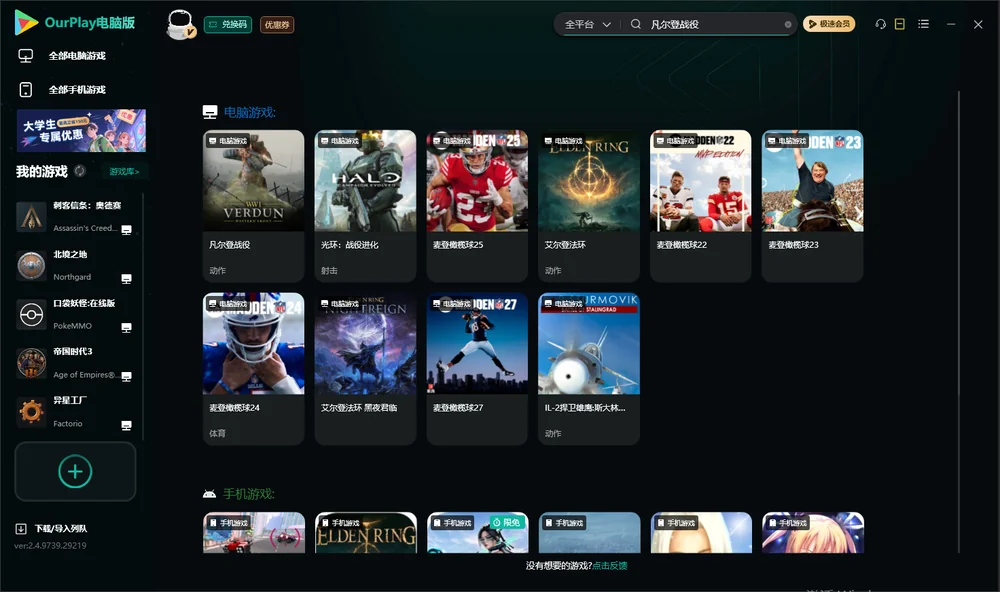Open the 艾尔登法环 黑夜君临 card
1000x592 pixels.
pos(365,368)
